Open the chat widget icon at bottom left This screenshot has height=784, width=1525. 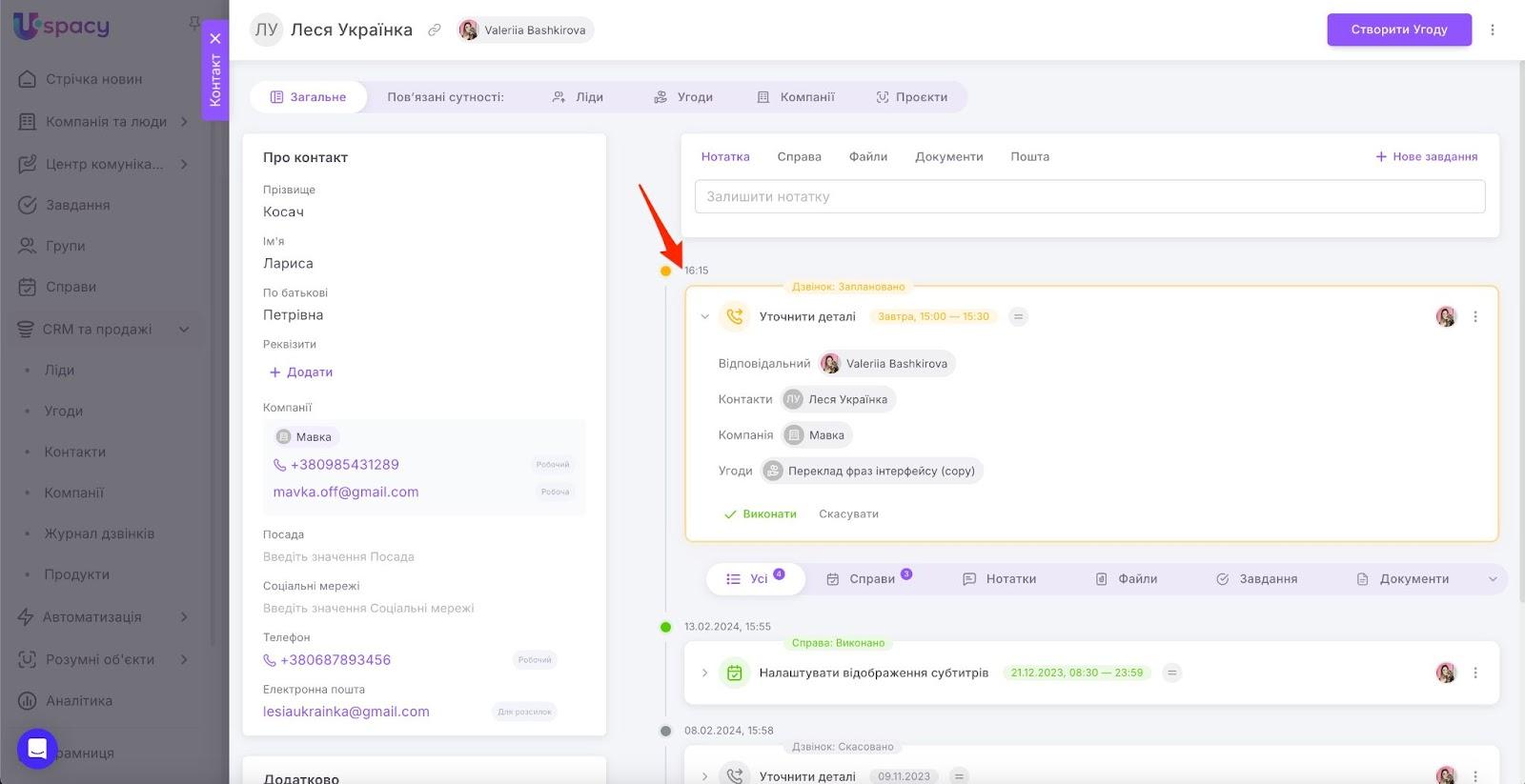coord(37,749)
